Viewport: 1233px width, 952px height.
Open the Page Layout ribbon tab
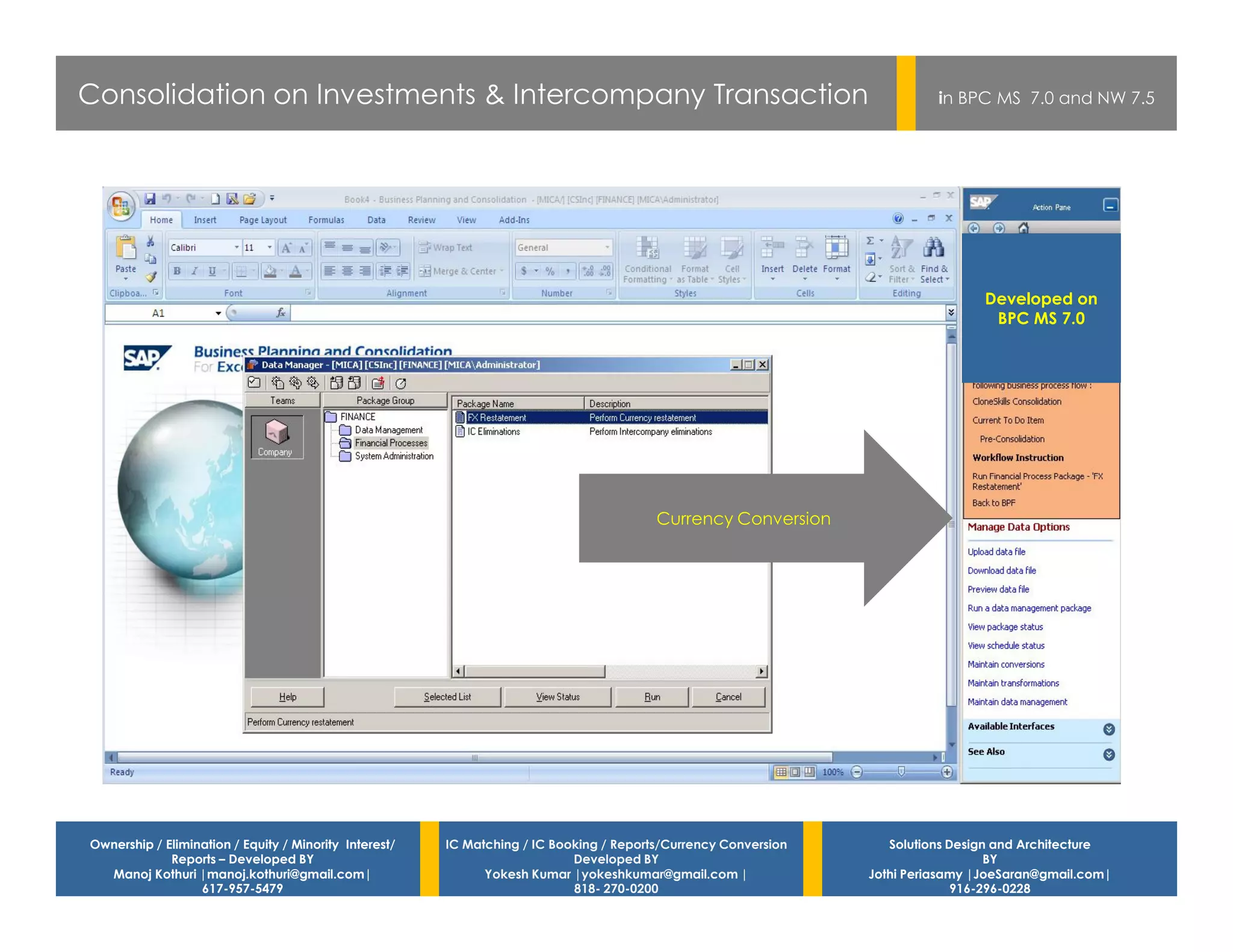pos(262,220)
